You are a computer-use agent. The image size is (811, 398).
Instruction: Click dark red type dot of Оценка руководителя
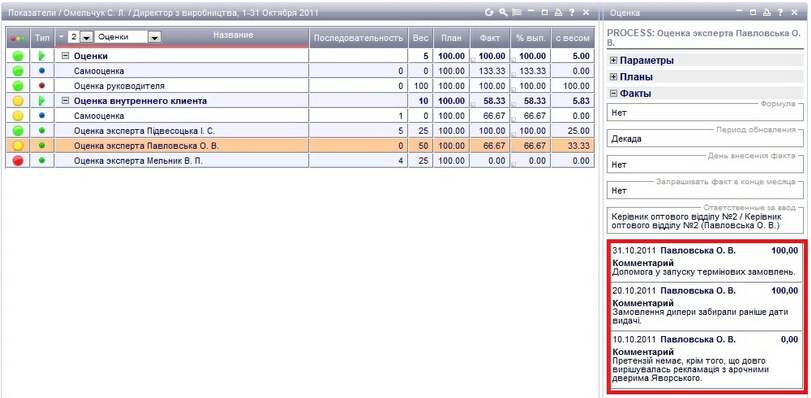click(42, 85)
